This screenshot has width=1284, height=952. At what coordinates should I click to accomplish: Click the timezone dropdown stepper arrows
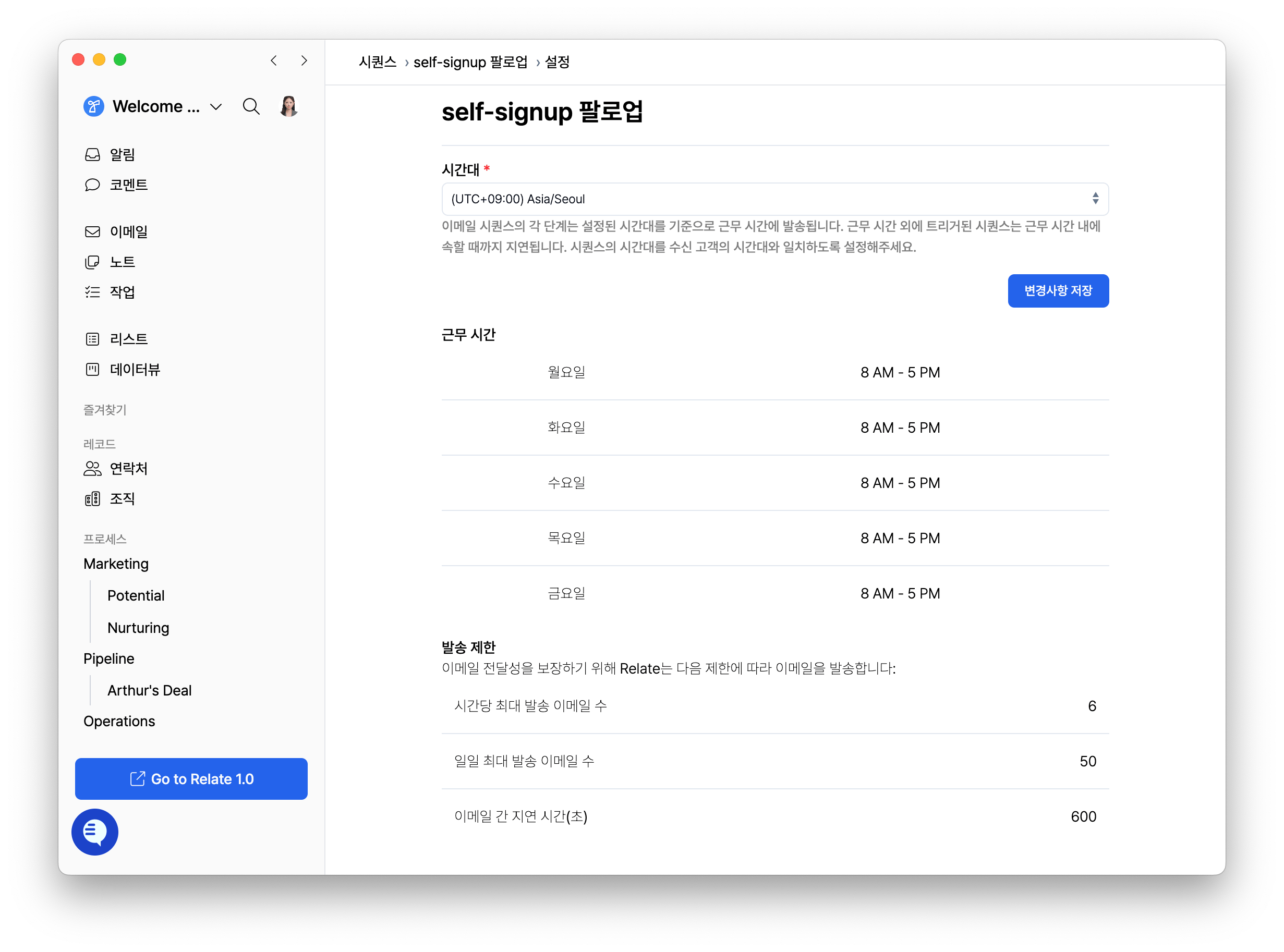[1096, 199]
